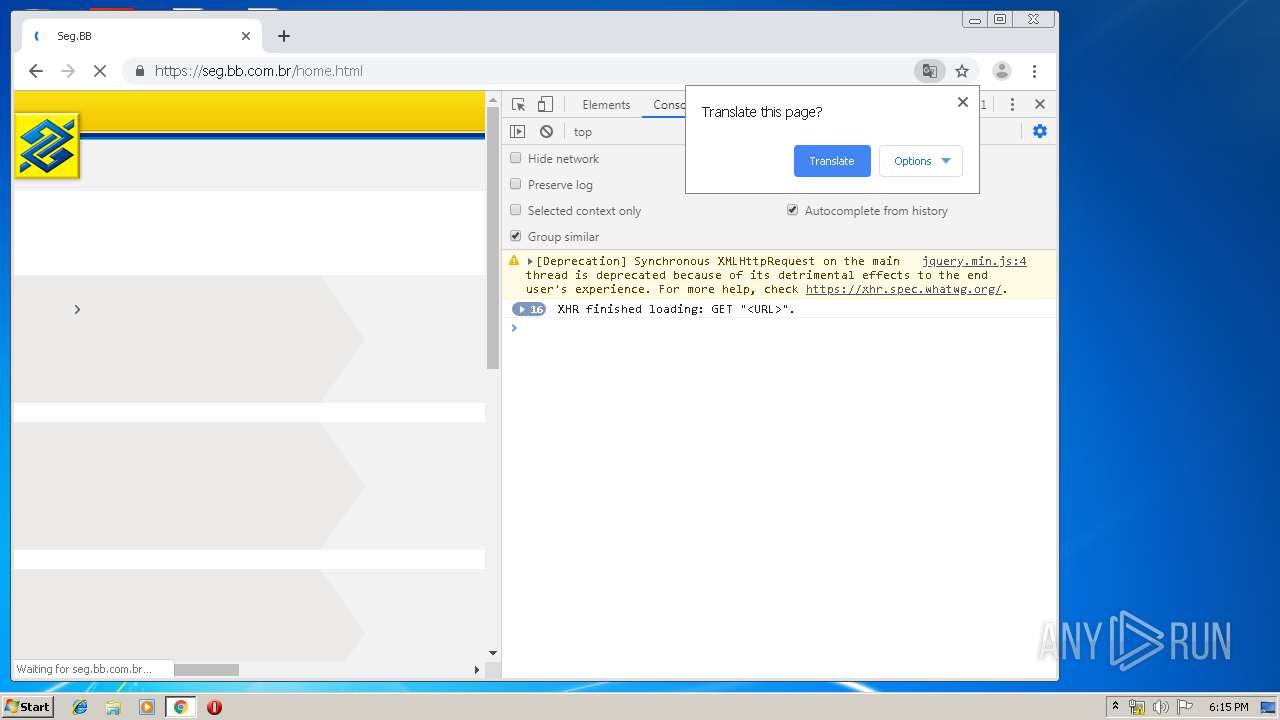The height and width of the screenshot is (720, 1280).
Task: Click the show desktop icon in the tray
Action: coord(1268,707)
